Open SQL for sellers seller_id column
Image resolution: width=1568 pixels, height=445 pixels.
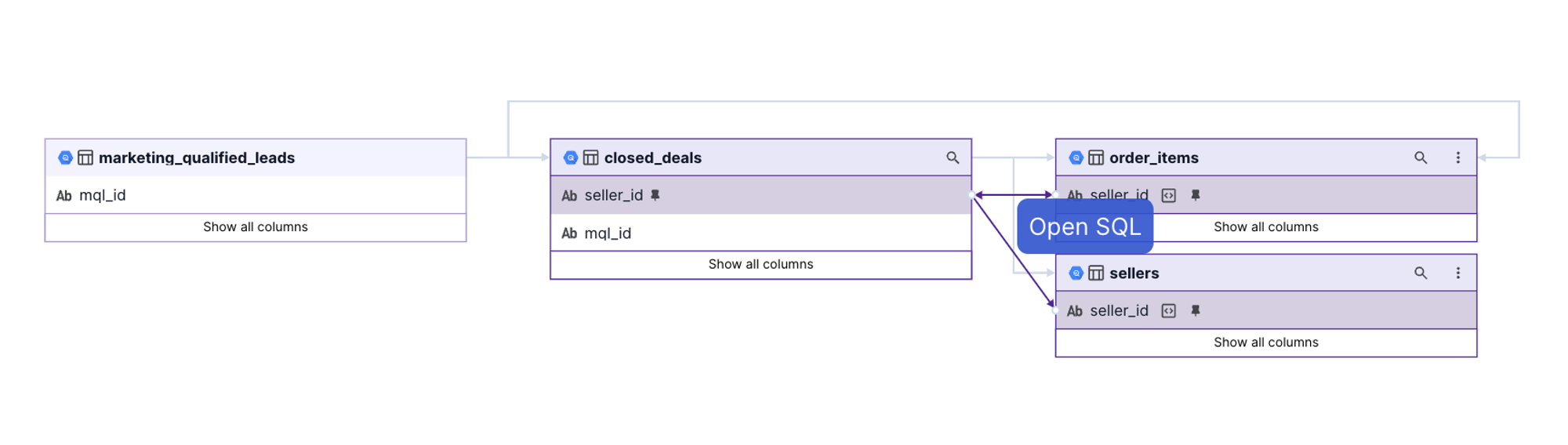pos(1168,311)
